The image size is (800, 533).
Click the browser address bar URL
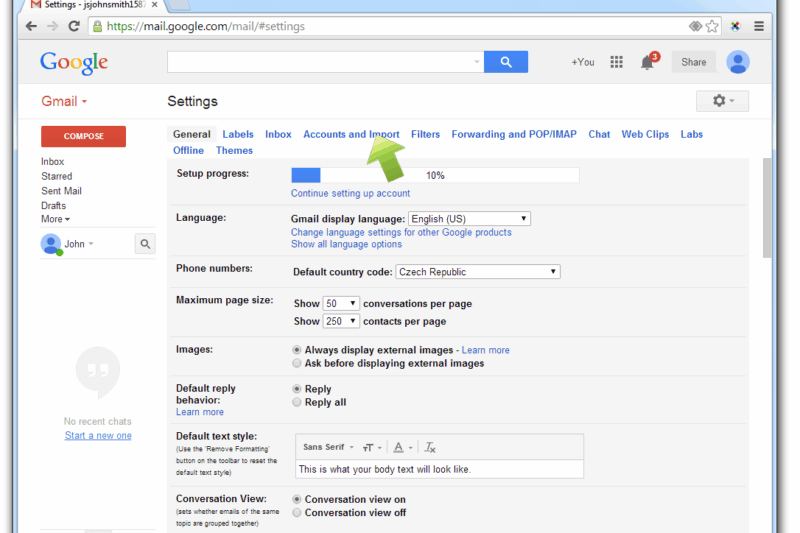tap(206, 27)
